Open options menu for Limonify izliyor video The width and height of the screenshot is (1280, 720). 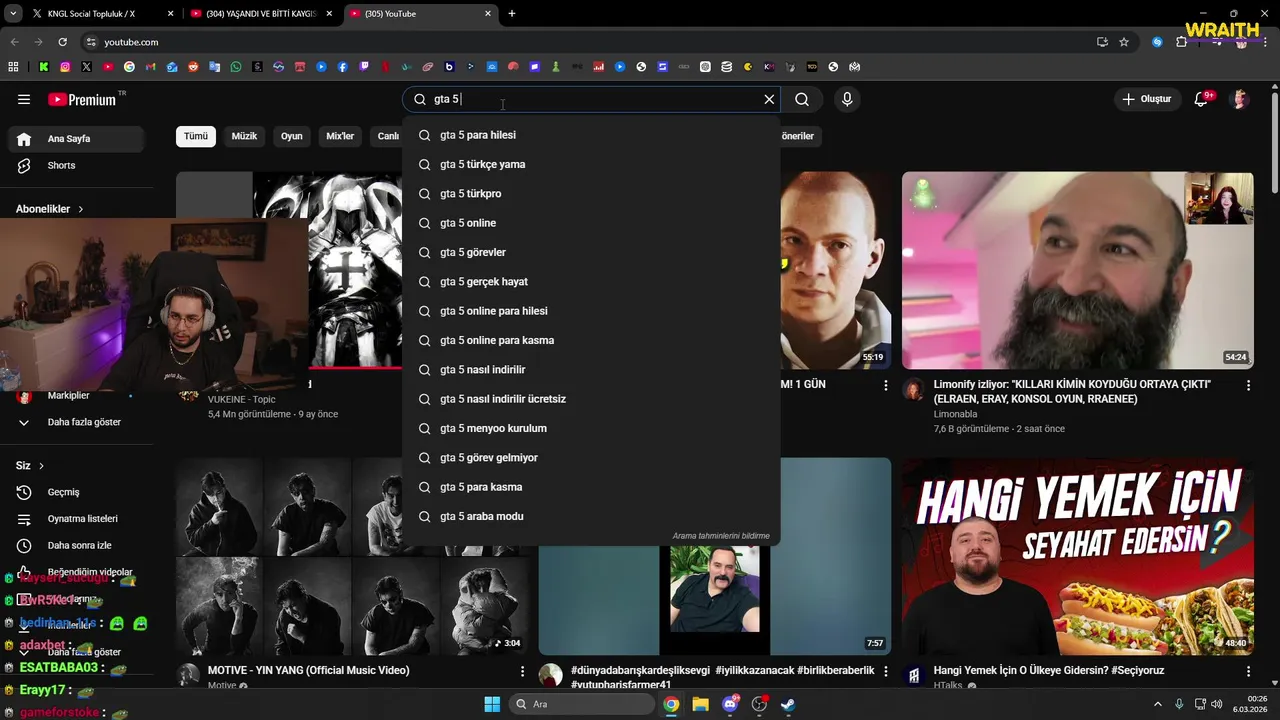pos(1248,385)
